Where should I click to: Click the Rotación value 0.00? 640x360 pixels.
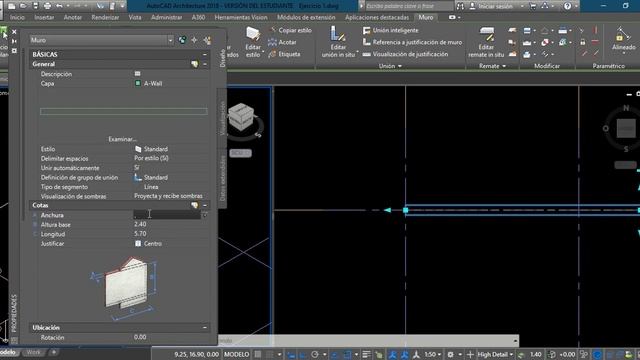140,337
